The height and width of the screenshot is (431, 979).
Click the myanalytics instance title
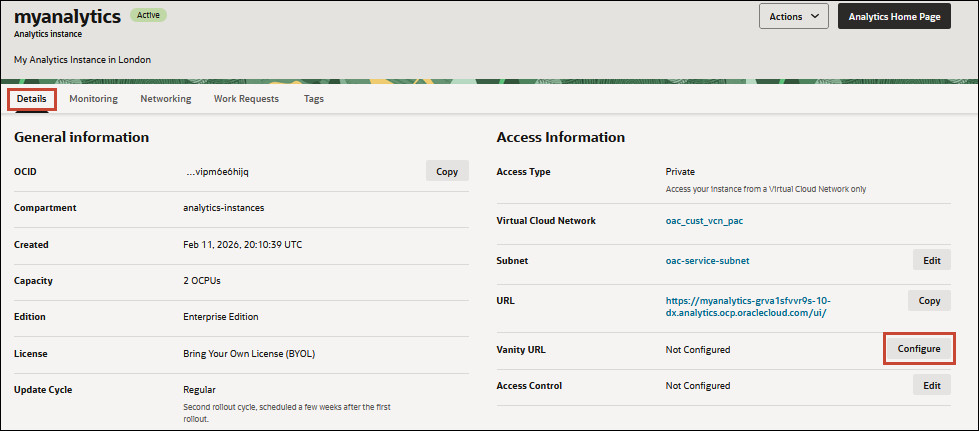point(67,16)
